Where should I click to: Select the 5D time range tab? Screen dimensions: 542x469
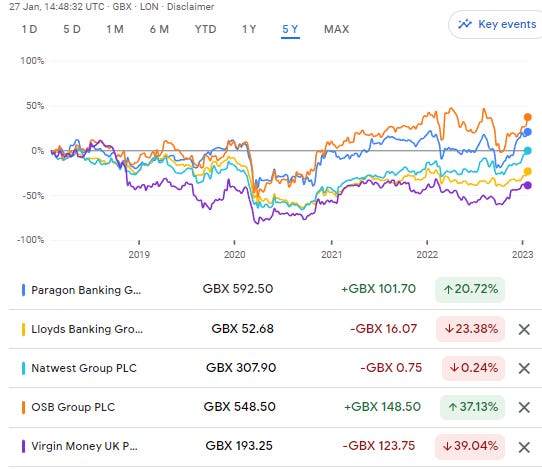pyautogui.click(x=72, y=29)
